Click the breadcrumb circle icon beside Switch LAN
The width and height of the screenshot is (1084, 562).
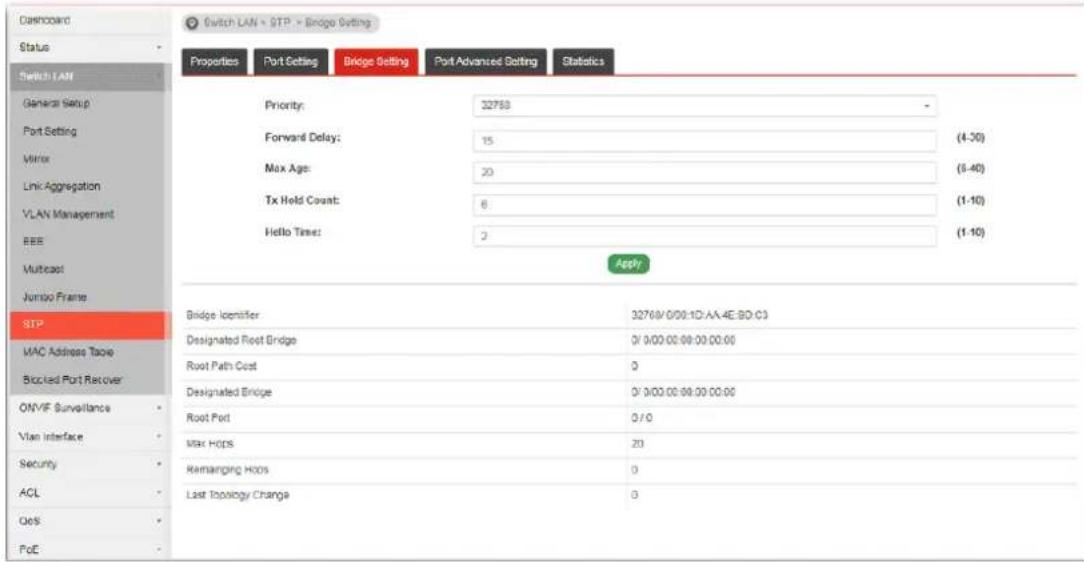[x=193, y=23]
